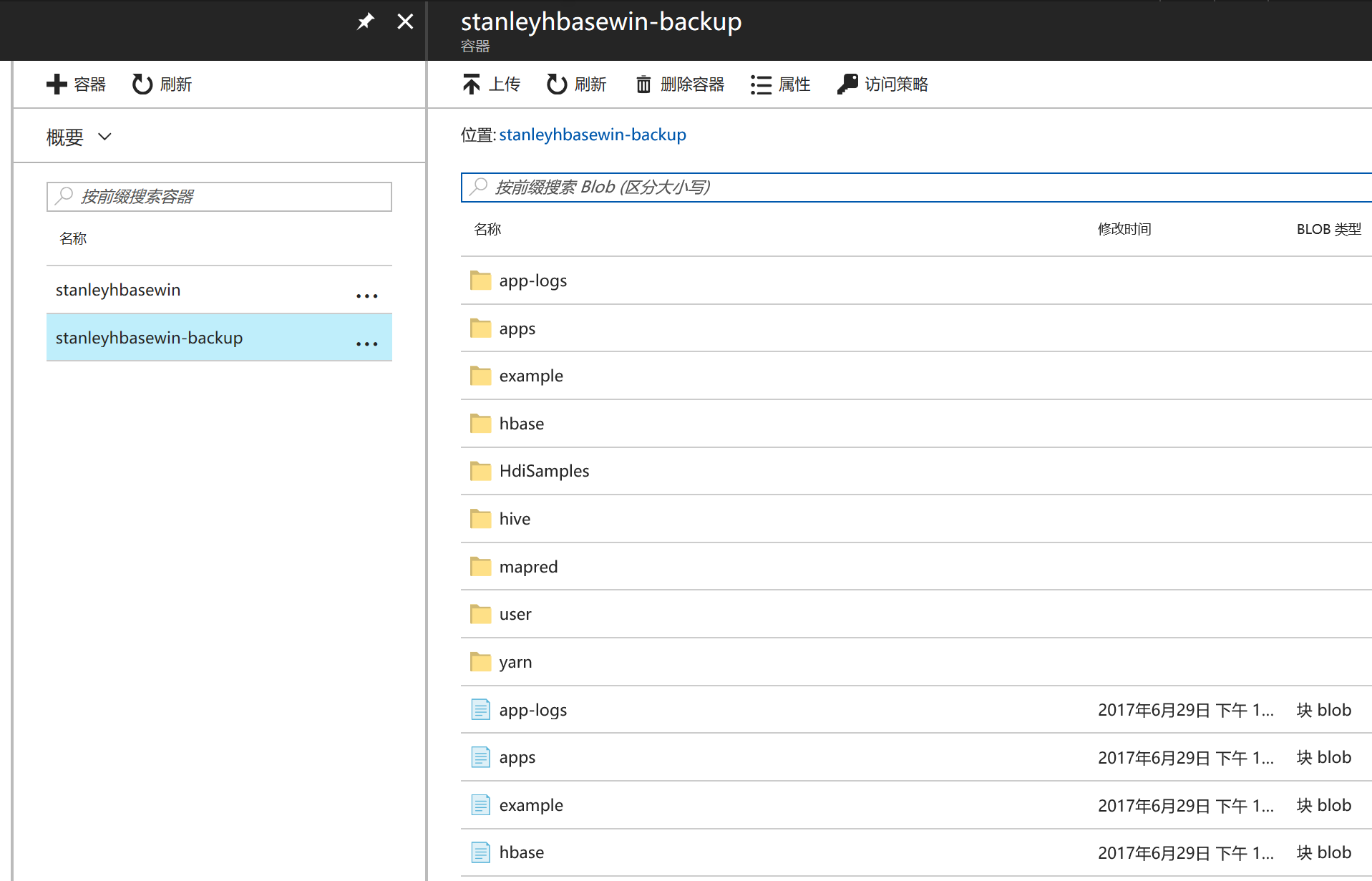This screenshot has height=881, width=1372.
Task: Create a new container using + 容器
Action: coord(76,84)
